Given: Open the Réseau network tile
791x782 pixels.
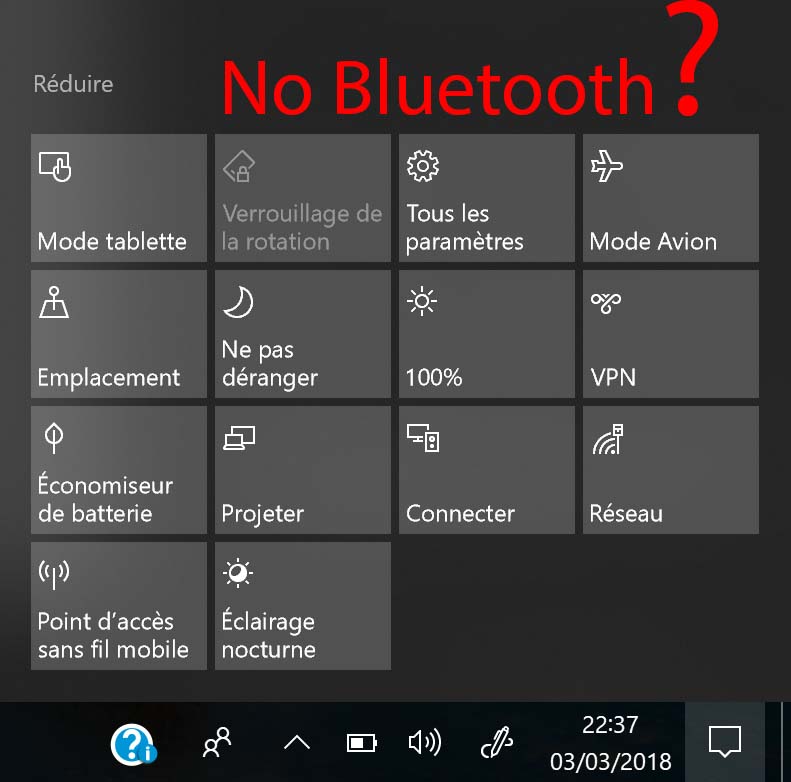Looking at the screenshot, I should (x=670, y=470).
